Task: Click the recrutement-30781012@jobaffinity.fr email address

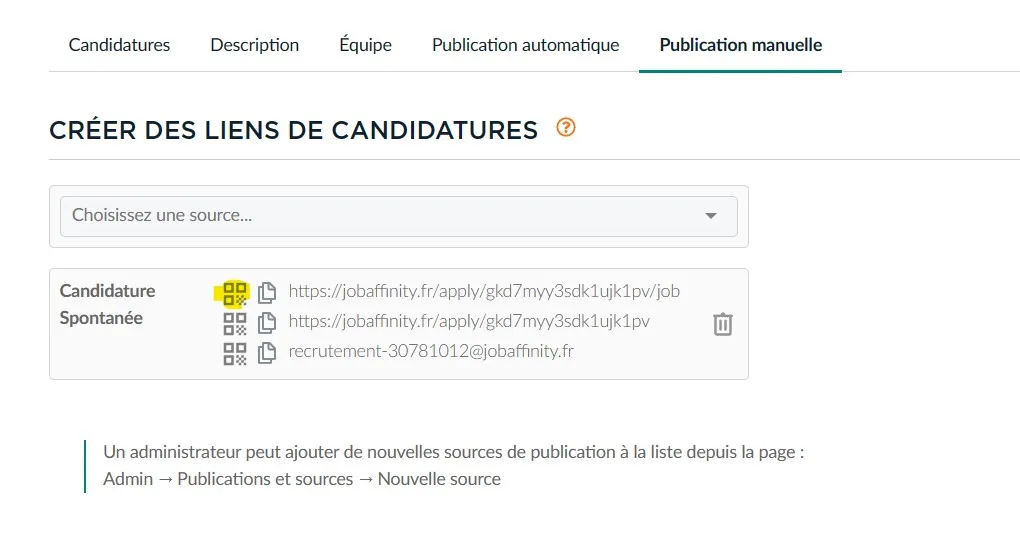Action: [x=431, y=351]
